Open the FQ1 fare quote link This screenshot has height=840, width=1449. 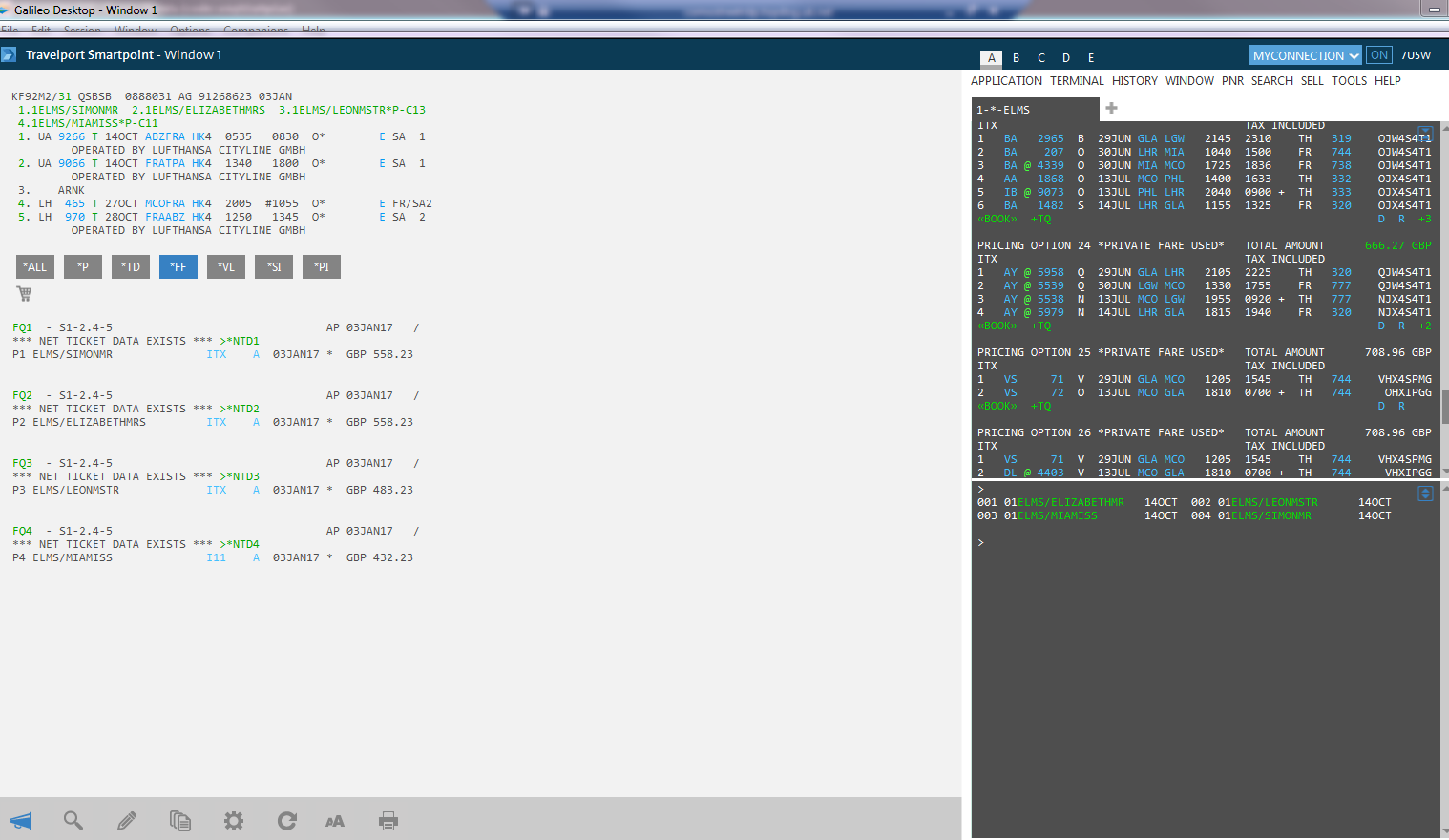[x=22, y=327]
